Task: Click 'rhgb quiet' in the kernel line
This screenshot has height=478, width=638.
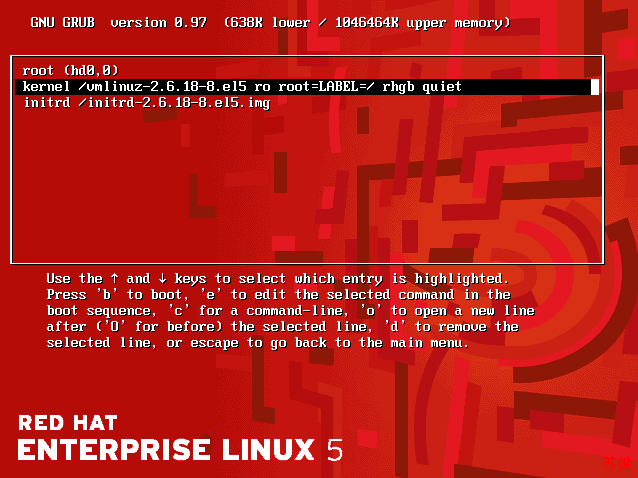Action: tap(422, 87)
